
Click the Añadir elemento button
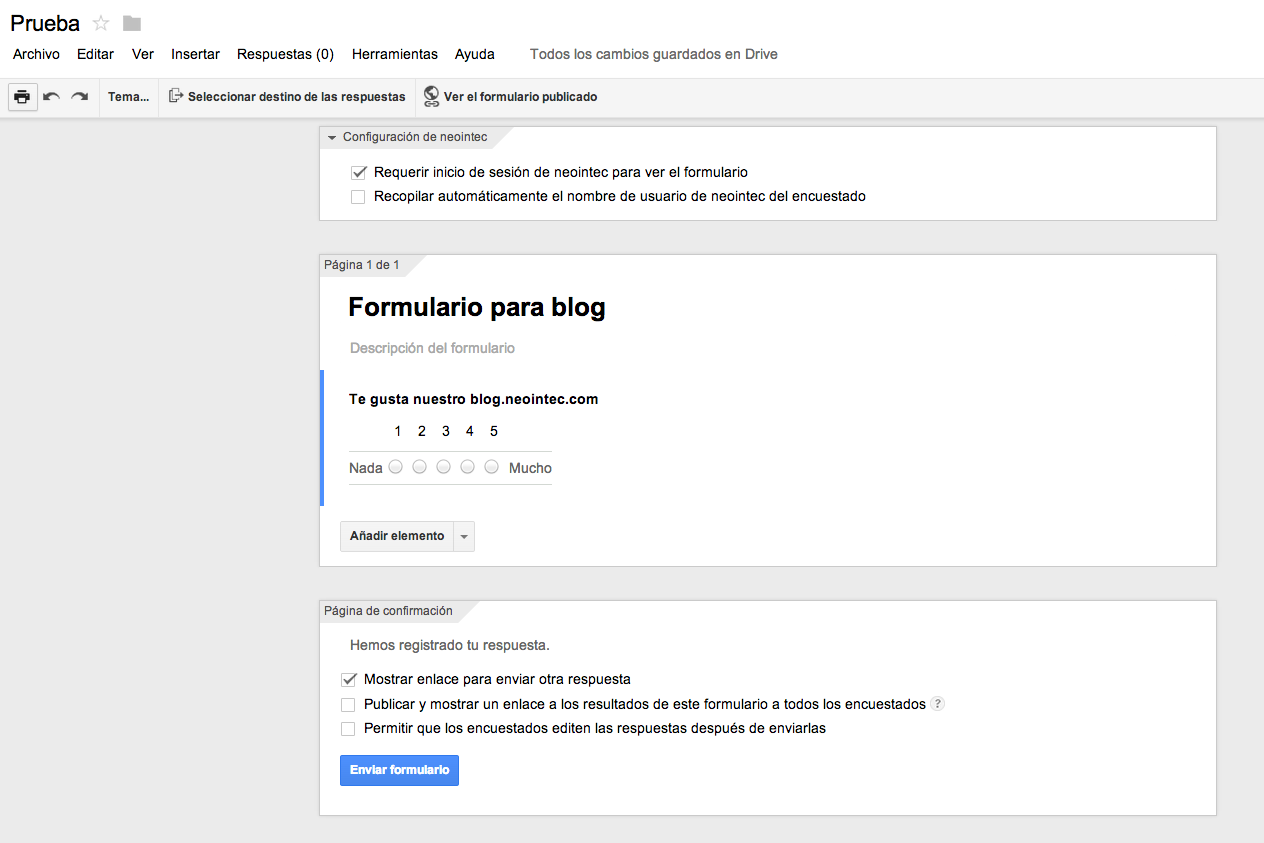click(397, 537)
